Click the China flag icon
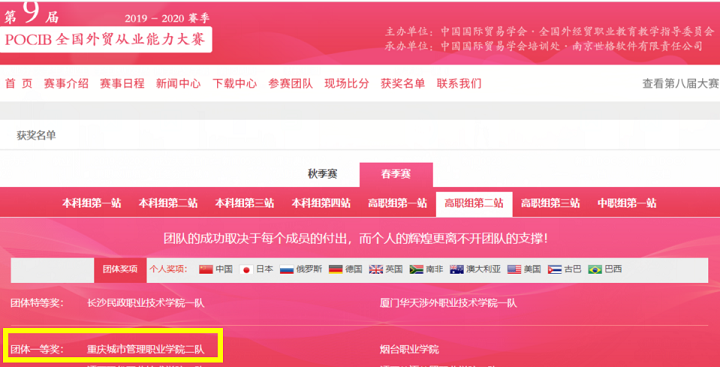This screenshot has height=367, width=720. (x=206, y=270)
